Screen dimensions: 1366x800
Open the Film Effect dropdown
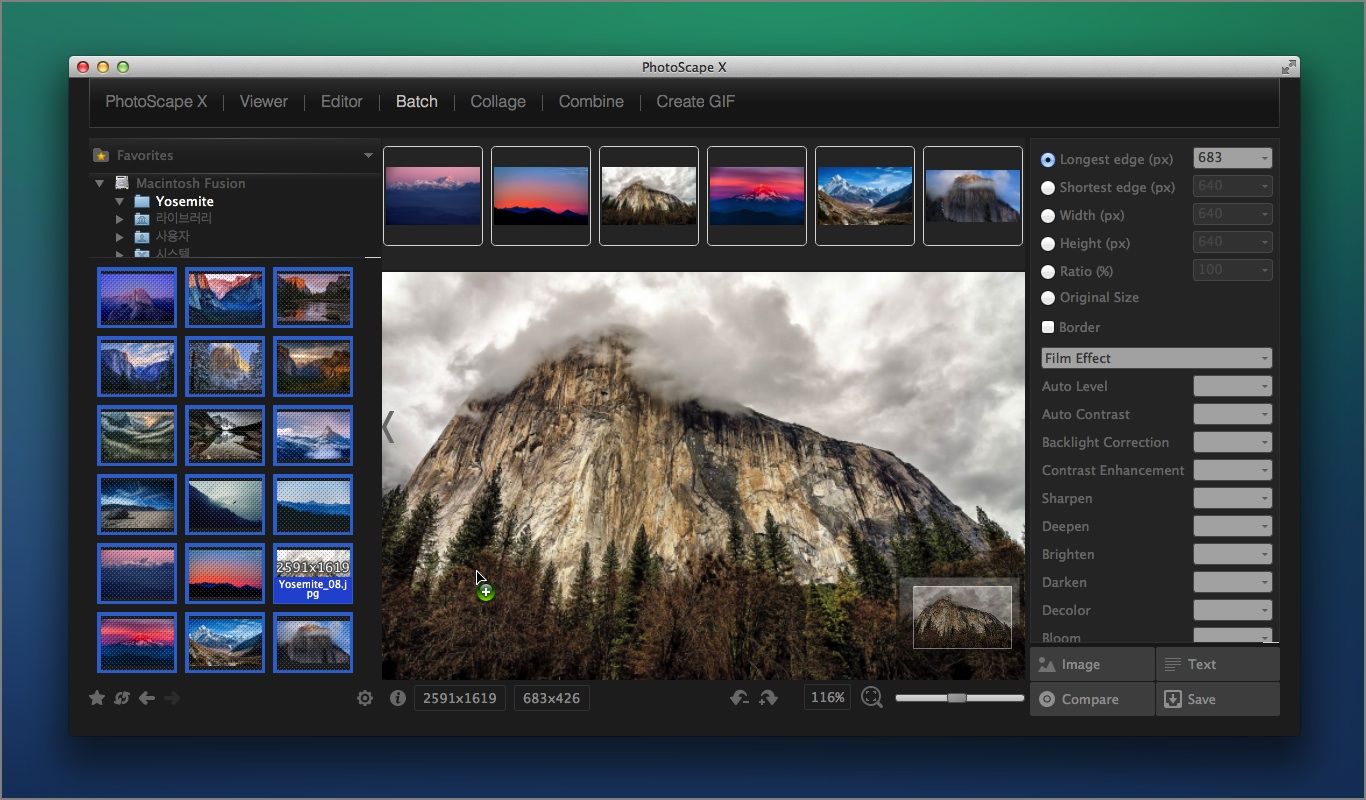[1156, 358]
